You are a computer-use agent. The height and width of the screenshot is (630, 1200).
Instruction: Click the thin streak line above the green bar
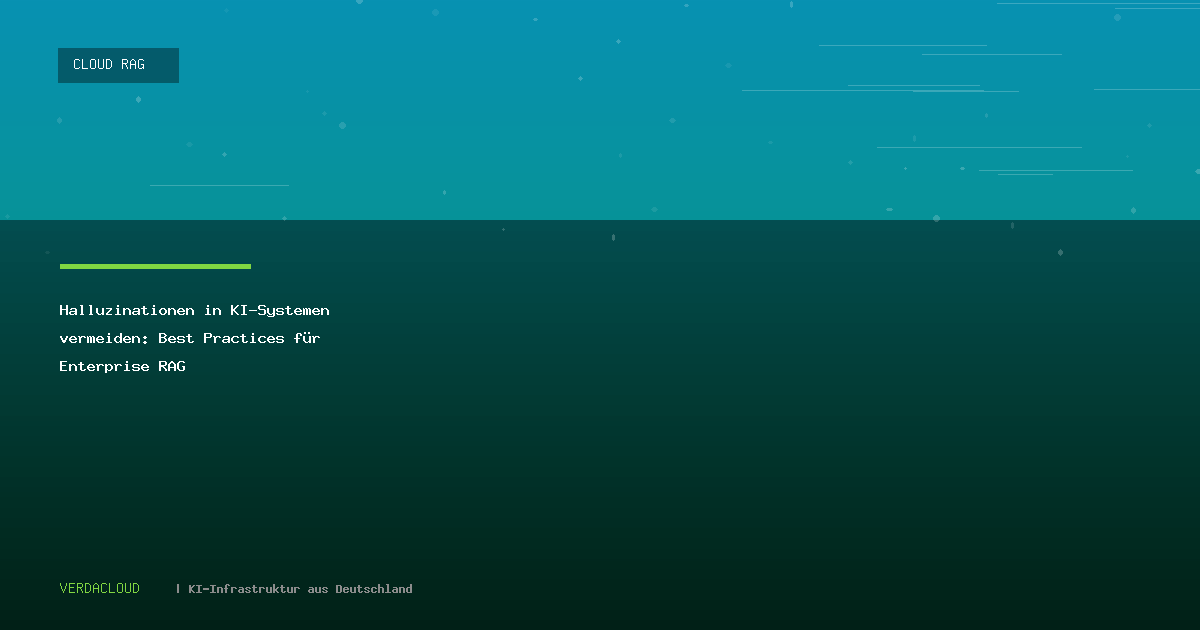219,185
